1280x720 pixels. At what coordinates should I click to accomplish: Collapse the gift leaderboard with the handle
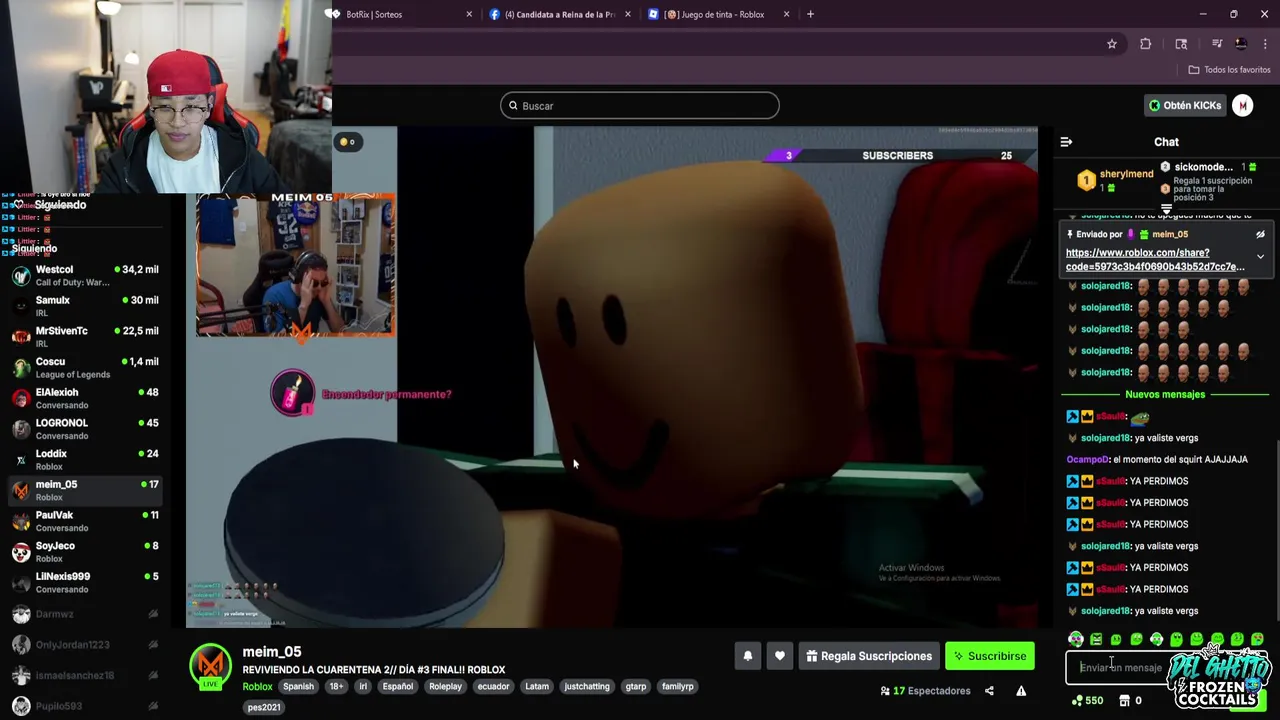pyautogui.click(x=1166, y=208)
